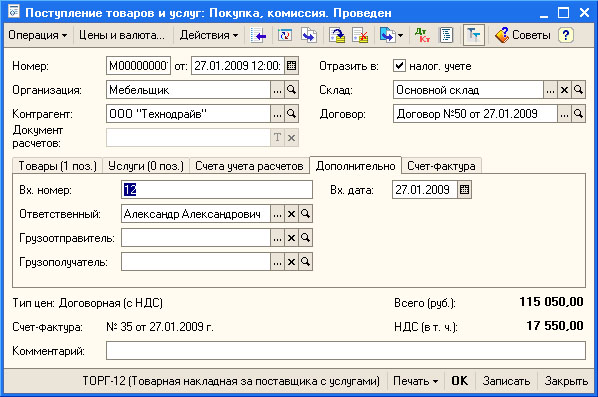This screenshot has height=397, width=598.
Task: Click the Номер input field
Action: [x=138, y=66]
